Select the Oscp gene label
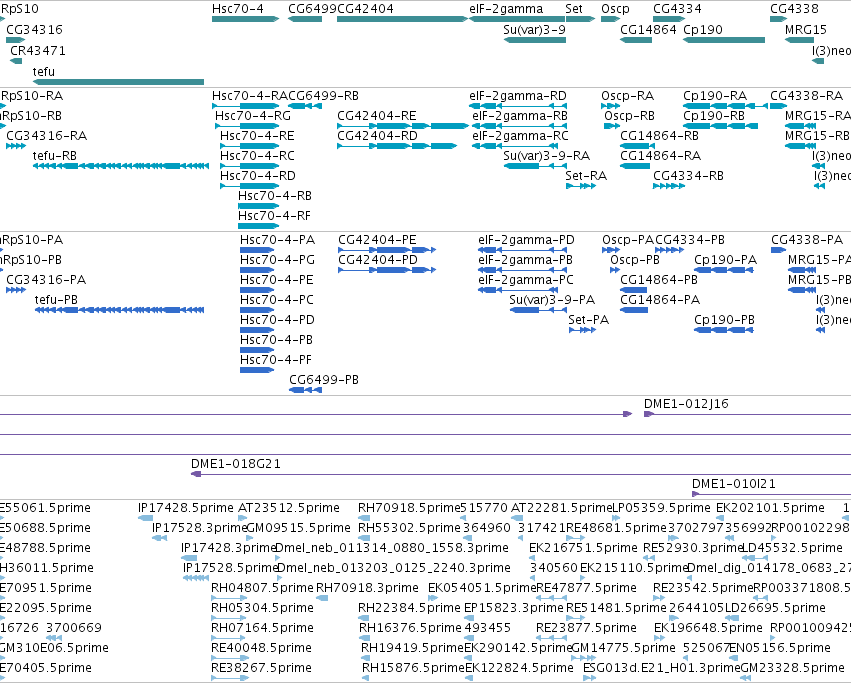The height and width of the screenshot is (683, 851). [615, 9]
